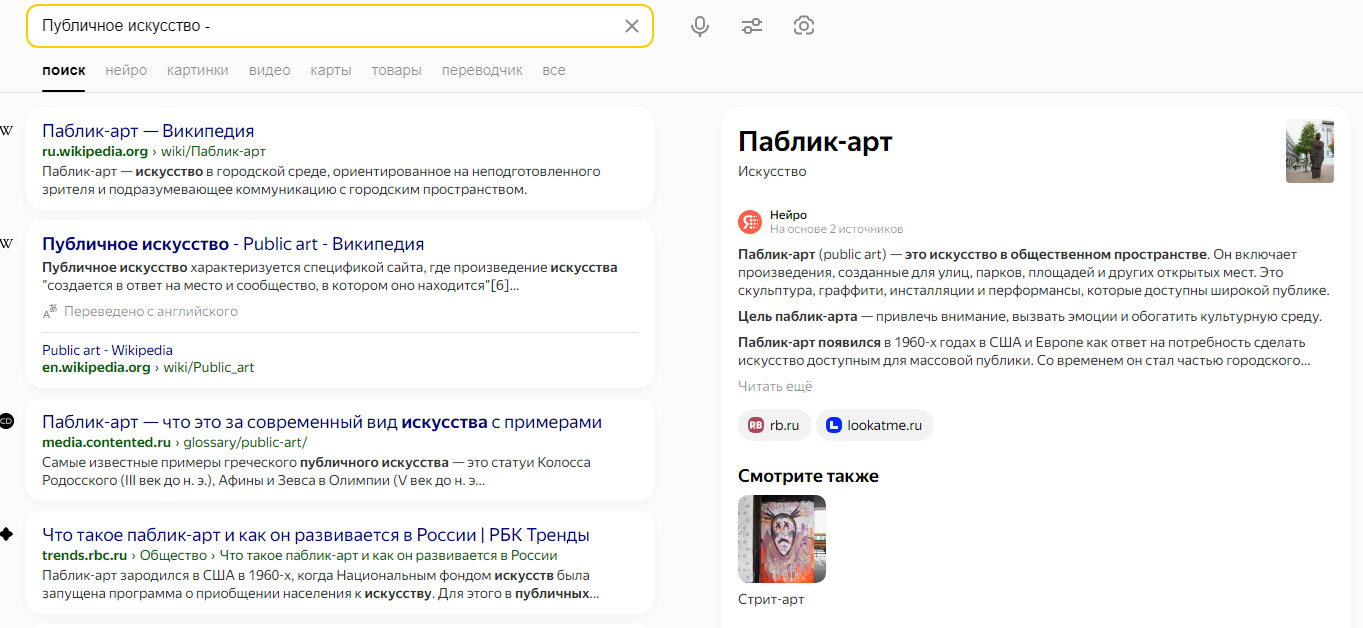Click the camera image search icon

[804, 26]
